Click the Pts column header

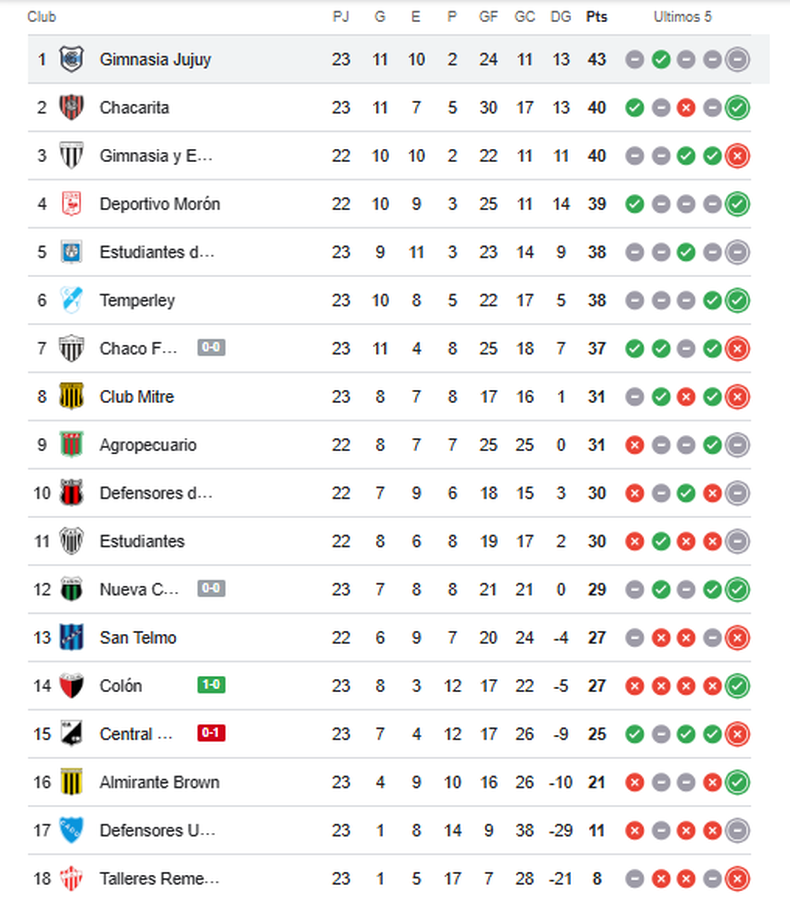pos(597,17)
